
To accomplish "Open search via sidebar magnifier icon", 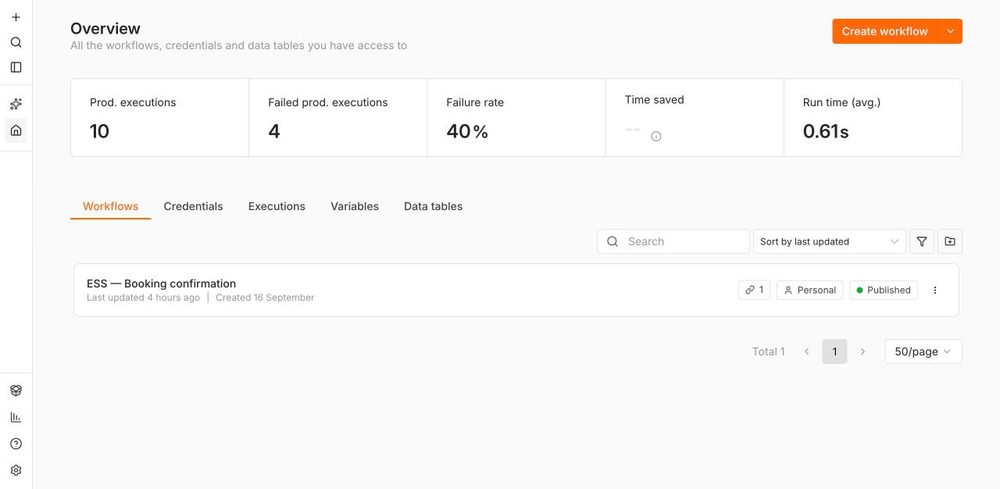I will [x=16, y=43].
